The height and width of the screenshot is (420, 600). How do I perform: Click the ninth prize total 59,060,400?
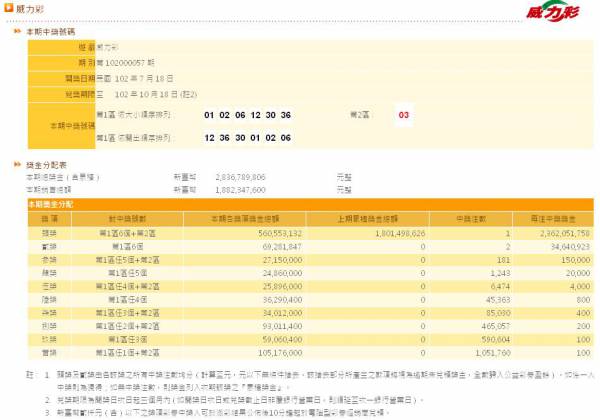coord(282,340)
